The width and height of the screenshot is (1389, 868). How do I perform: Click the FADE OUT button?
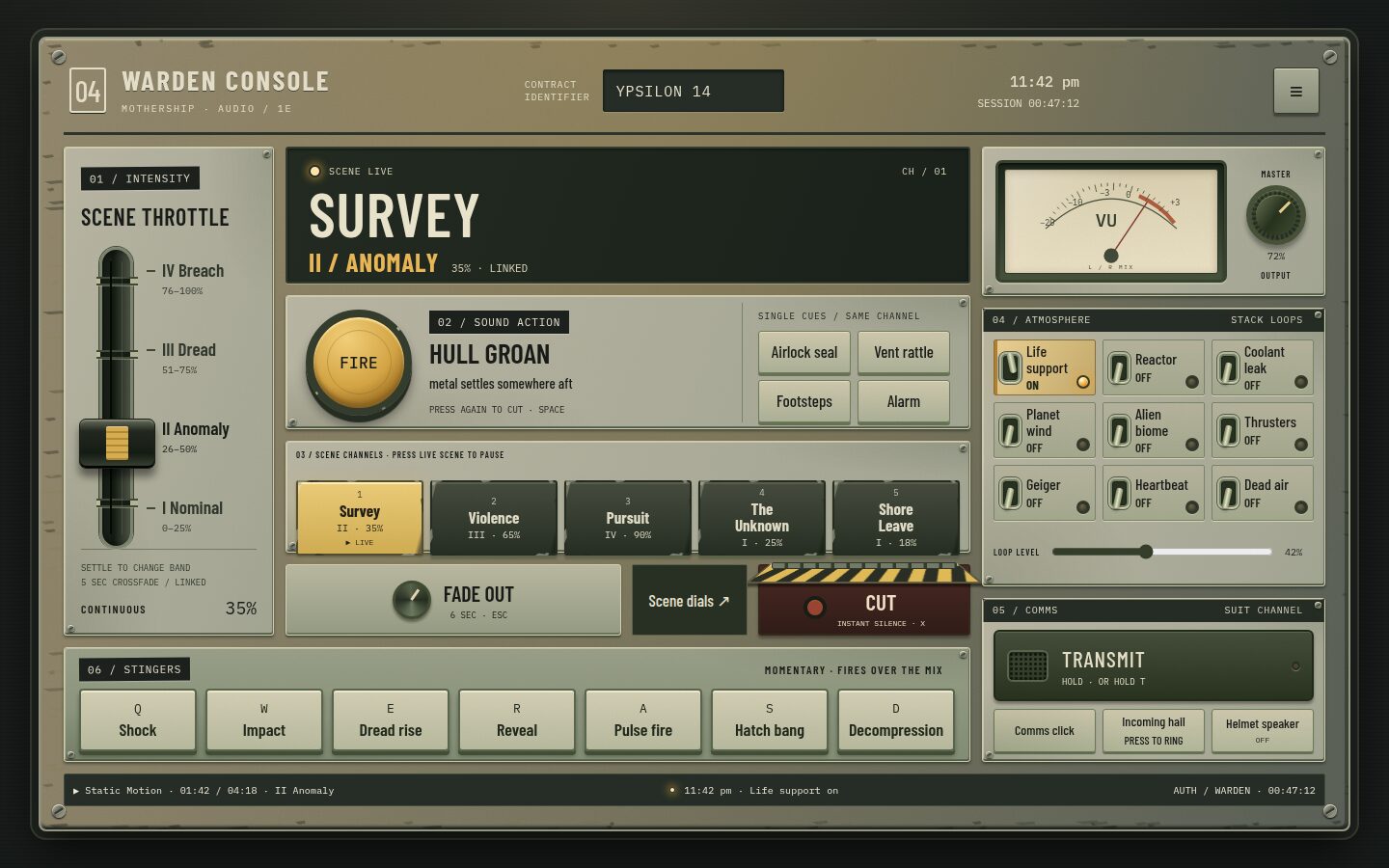pos(453,600)
